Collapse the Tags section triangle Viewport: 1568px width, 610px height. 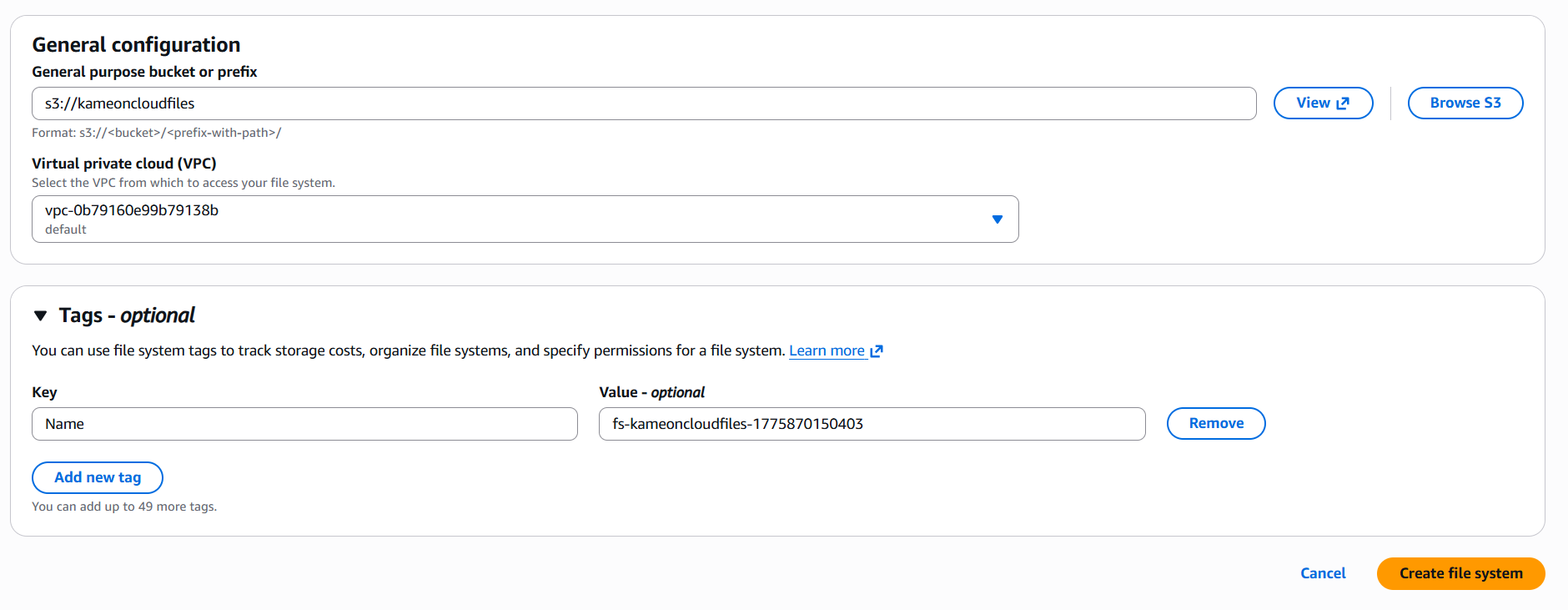40,315
